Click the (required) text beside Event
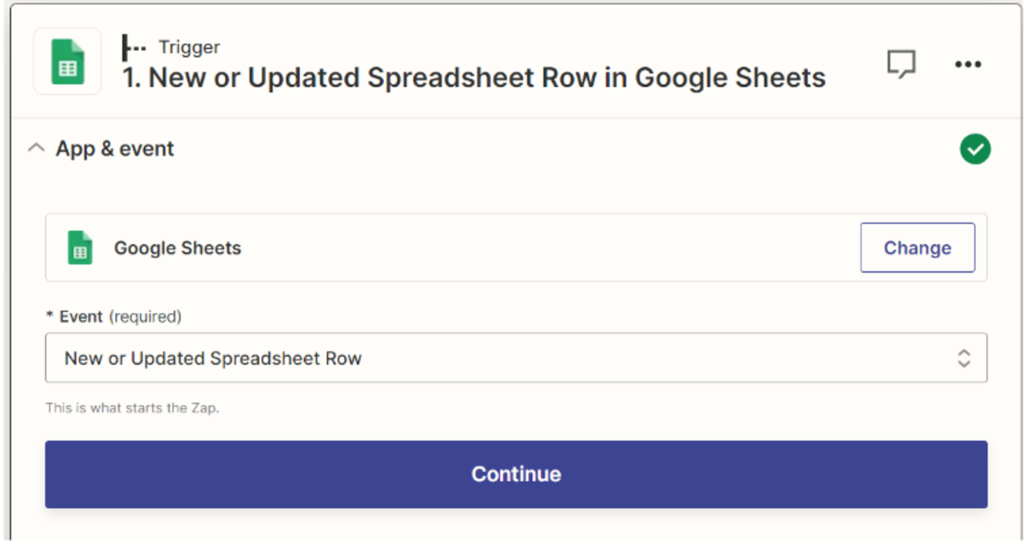This screenshot has width=1024, height=546. 145,316
